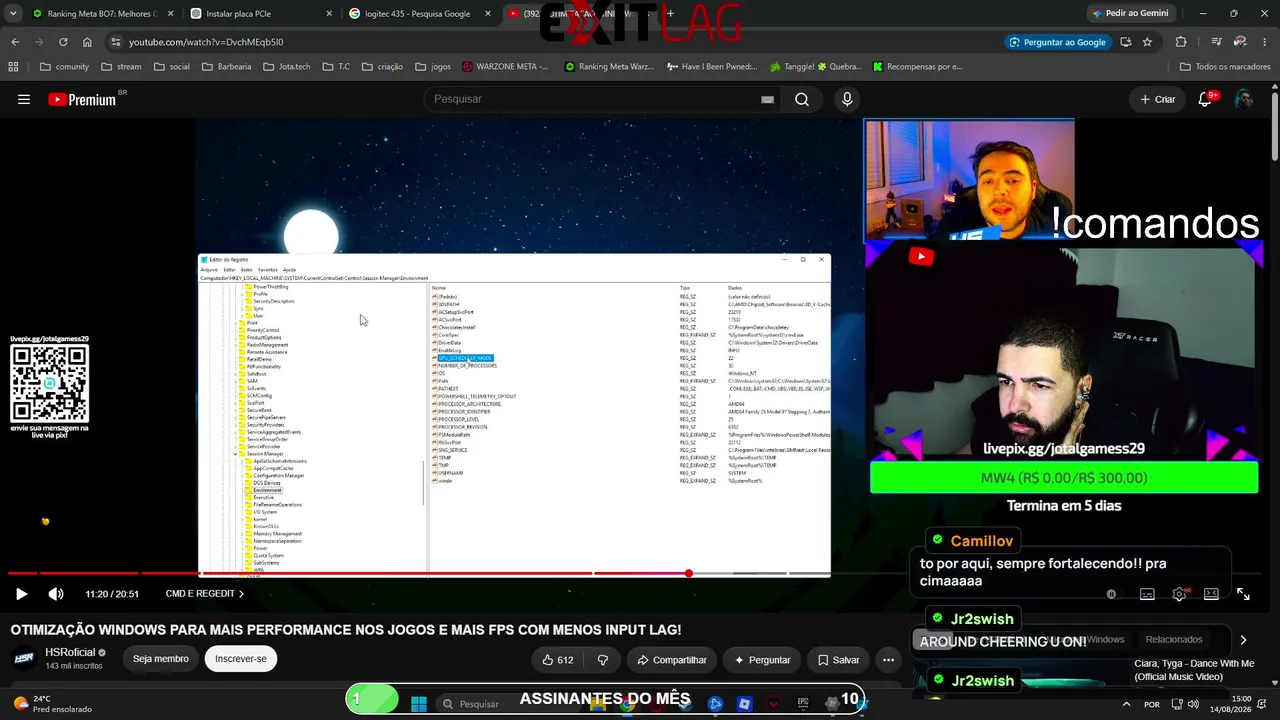Enter full screen on the video player
The image size is (1280, 720).
1243,594
